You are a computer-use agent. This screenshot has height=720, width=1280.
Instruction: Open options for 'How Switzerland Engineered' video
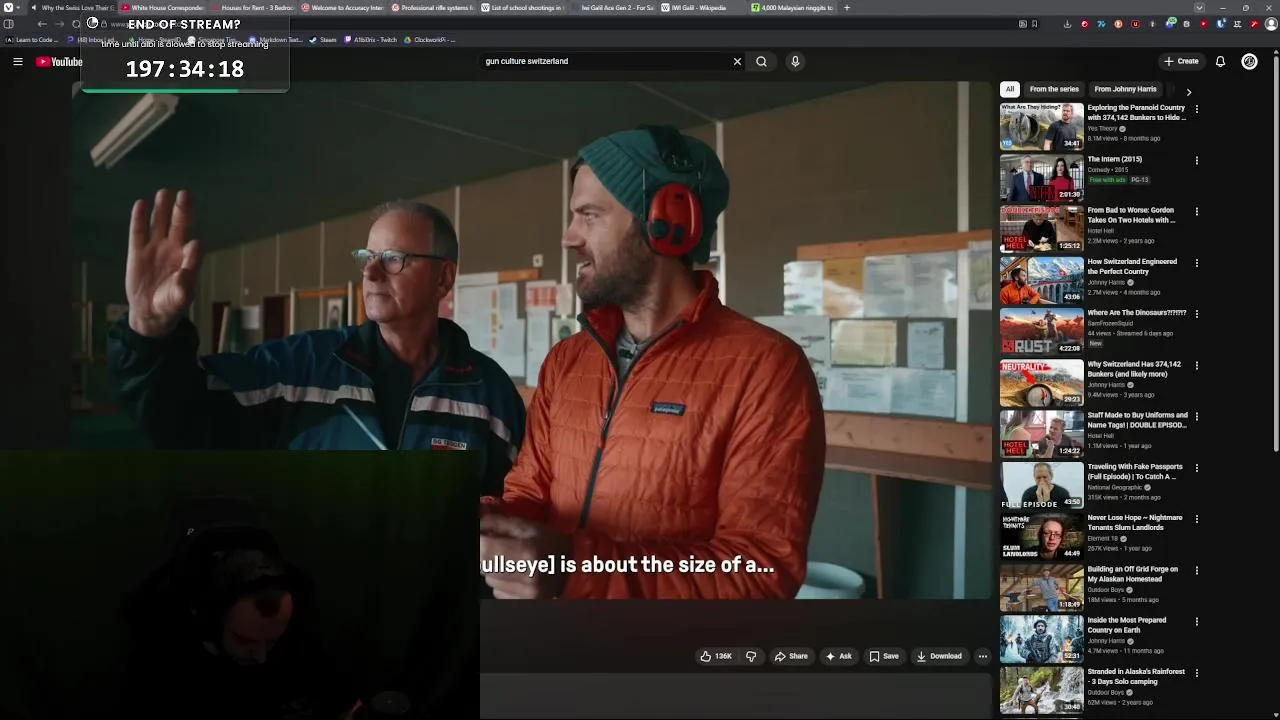point(1196,263)
